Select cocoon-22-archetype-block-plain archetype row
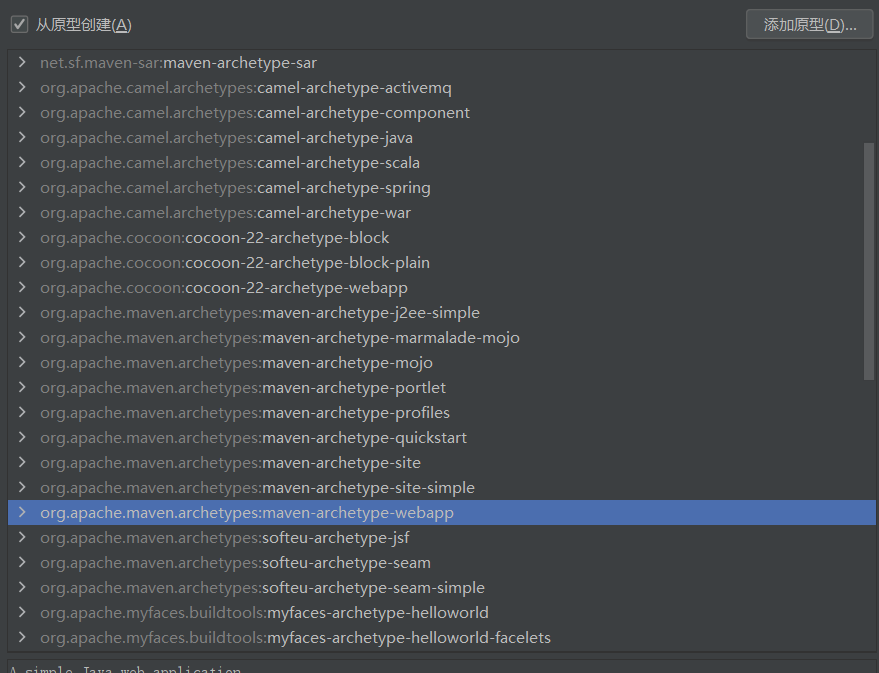Image resolution: width=879 pixels, height=673 pixels. click(442, 262)
